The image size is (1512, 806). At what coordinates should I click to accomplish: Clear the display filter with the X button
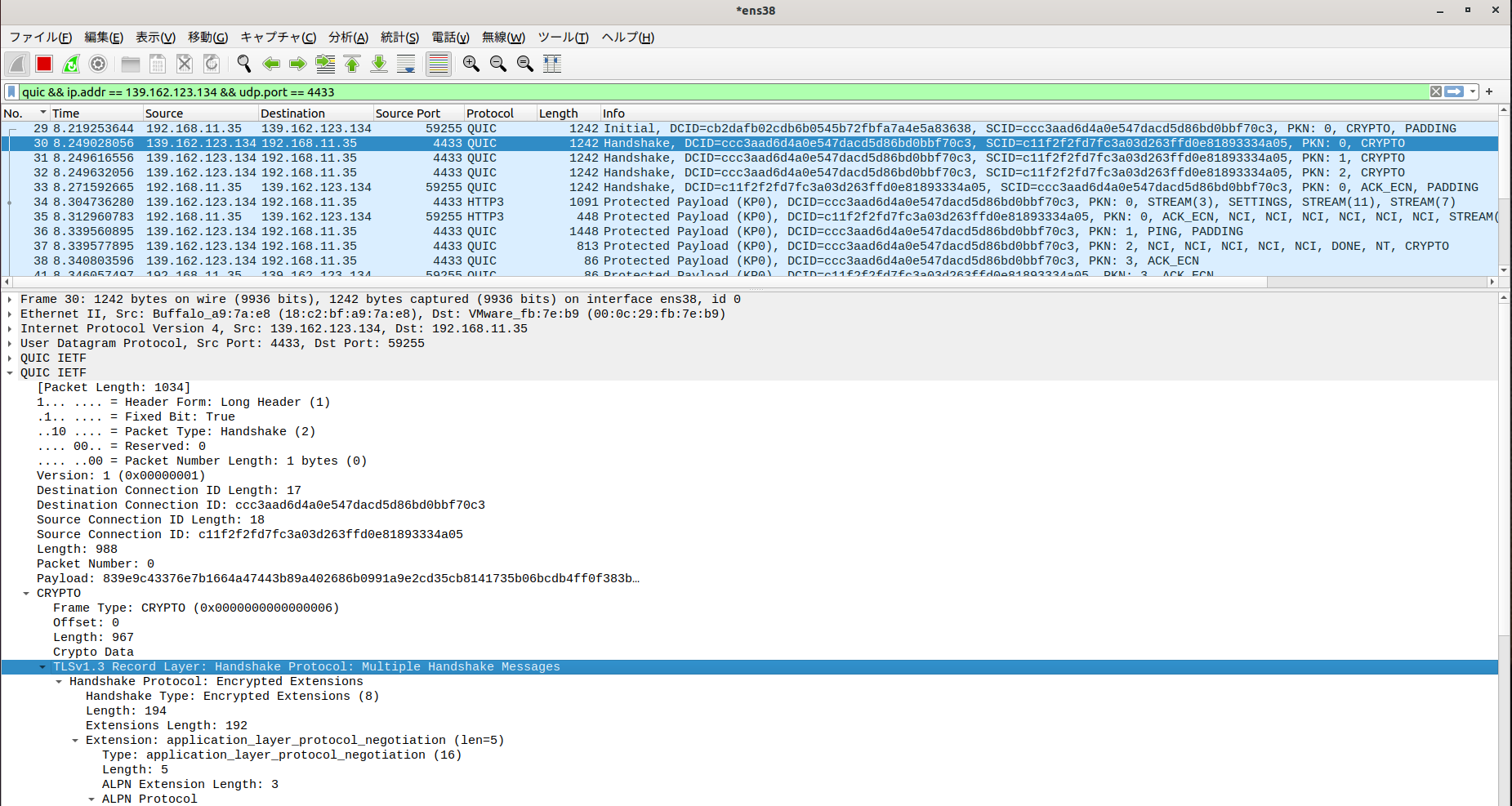pyautogui.click(x=1435, y=91)
